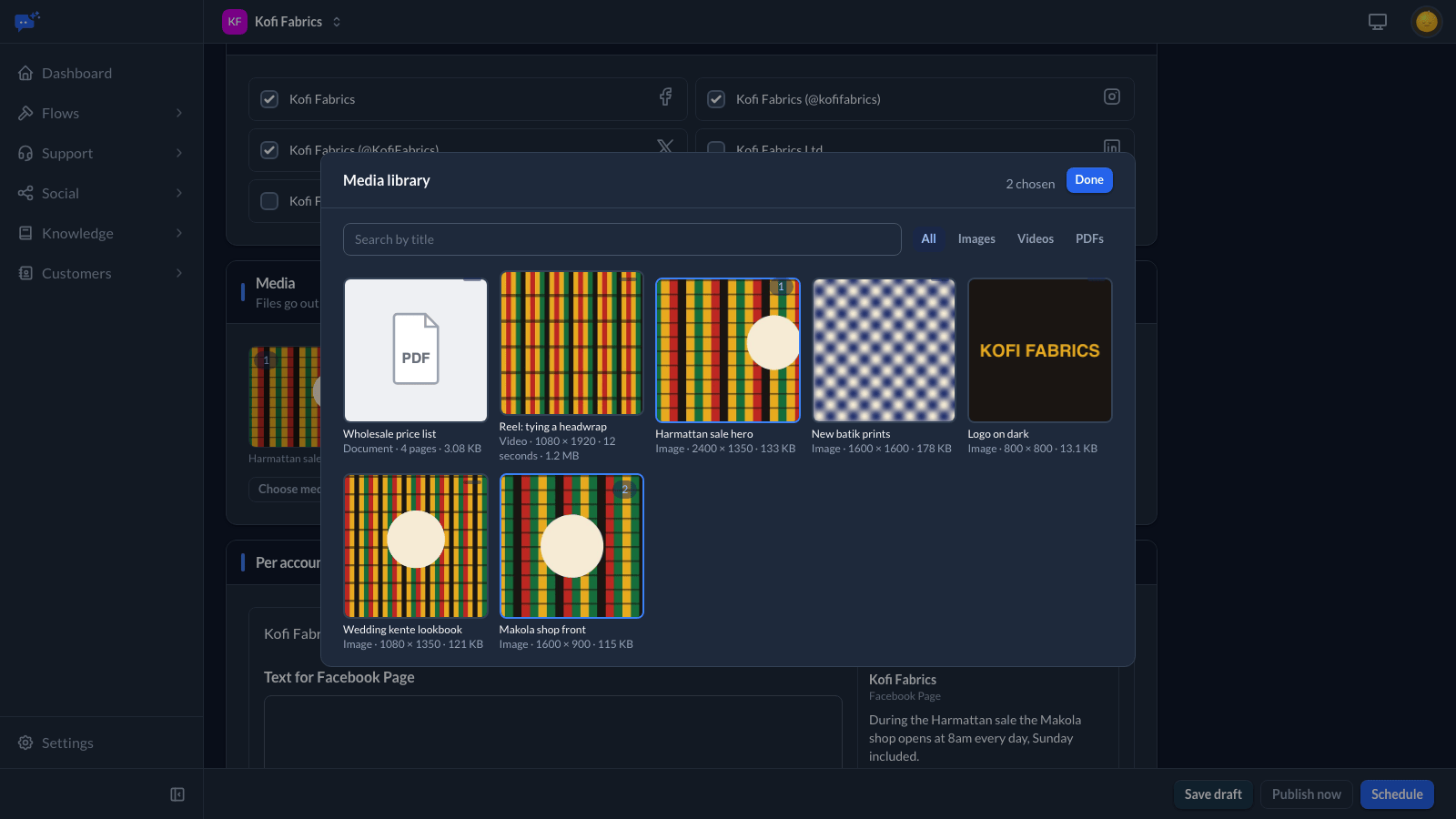This screenshot has height=819, width=1456.
Task: Click the KF workspace badge
Action: click(235, 22)
